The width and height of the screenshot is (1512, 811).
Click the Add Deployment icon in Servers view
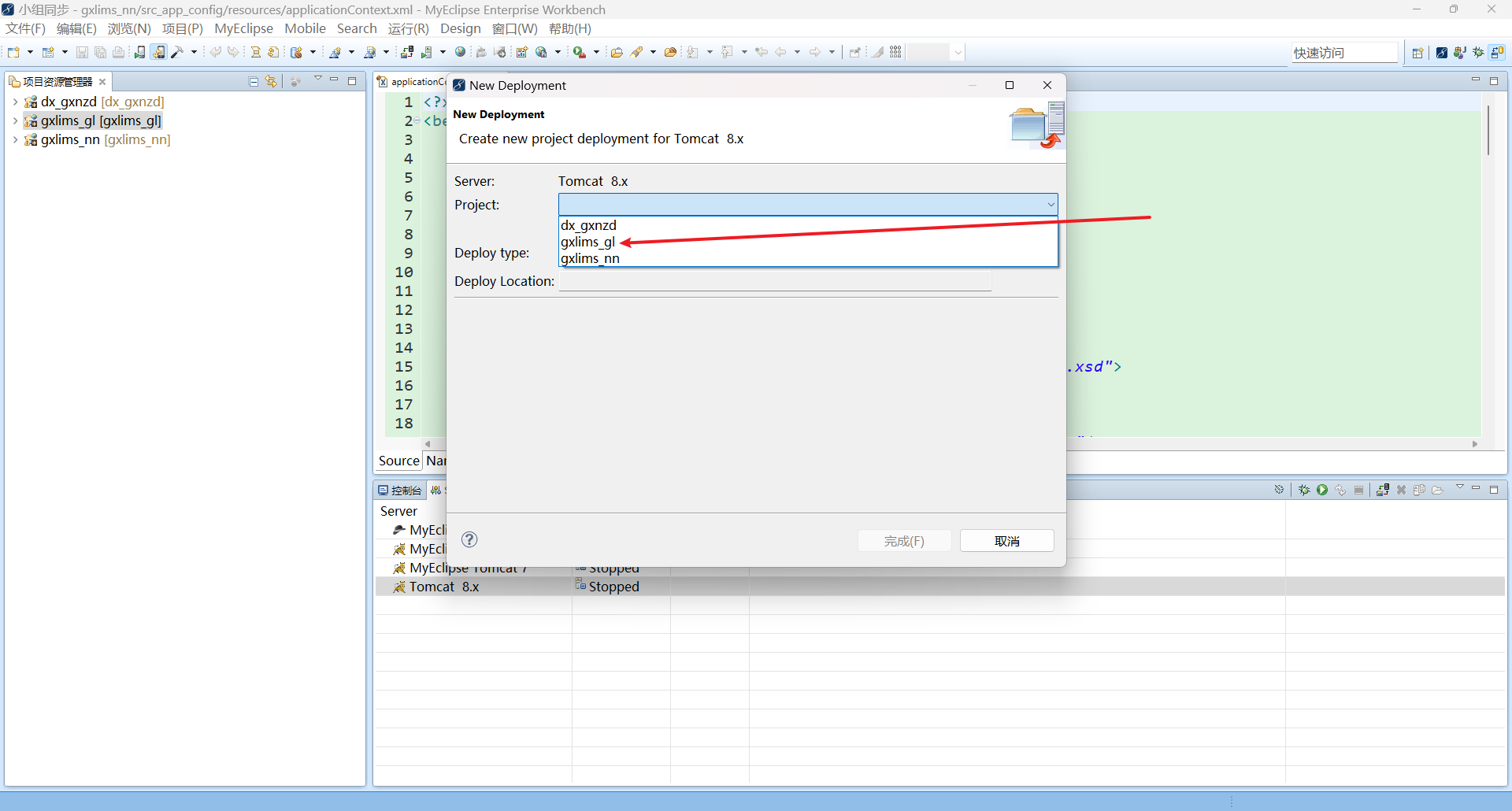[x=1383, y=490]
